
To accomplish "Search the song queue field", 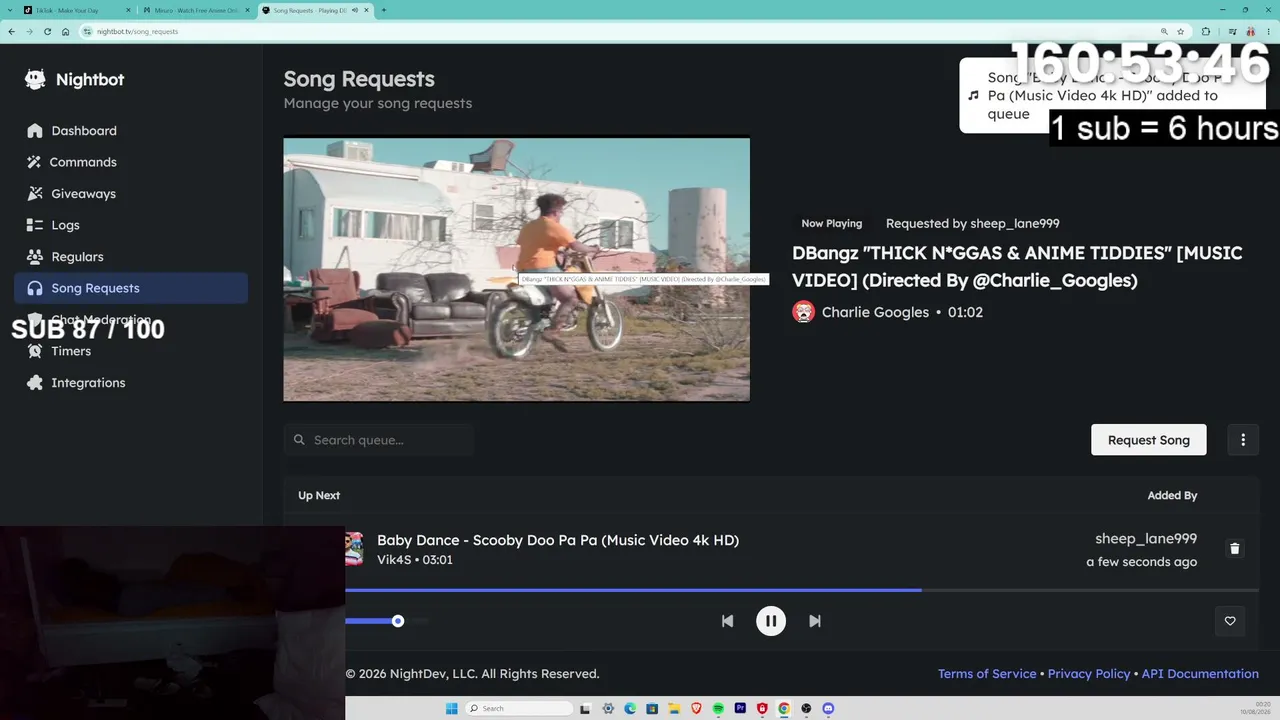I will click(379, 440).
